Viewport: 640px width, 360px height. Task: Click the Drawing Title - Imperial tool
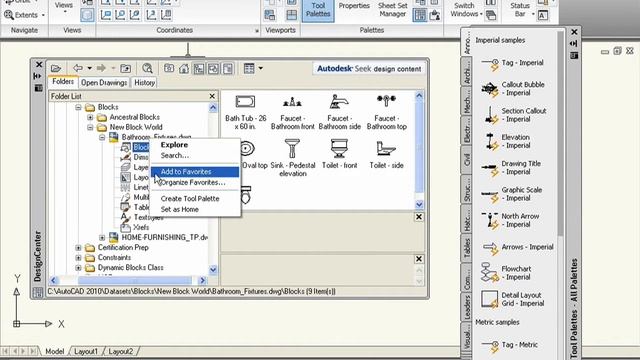pyautogui.click(x=511, y=168)
